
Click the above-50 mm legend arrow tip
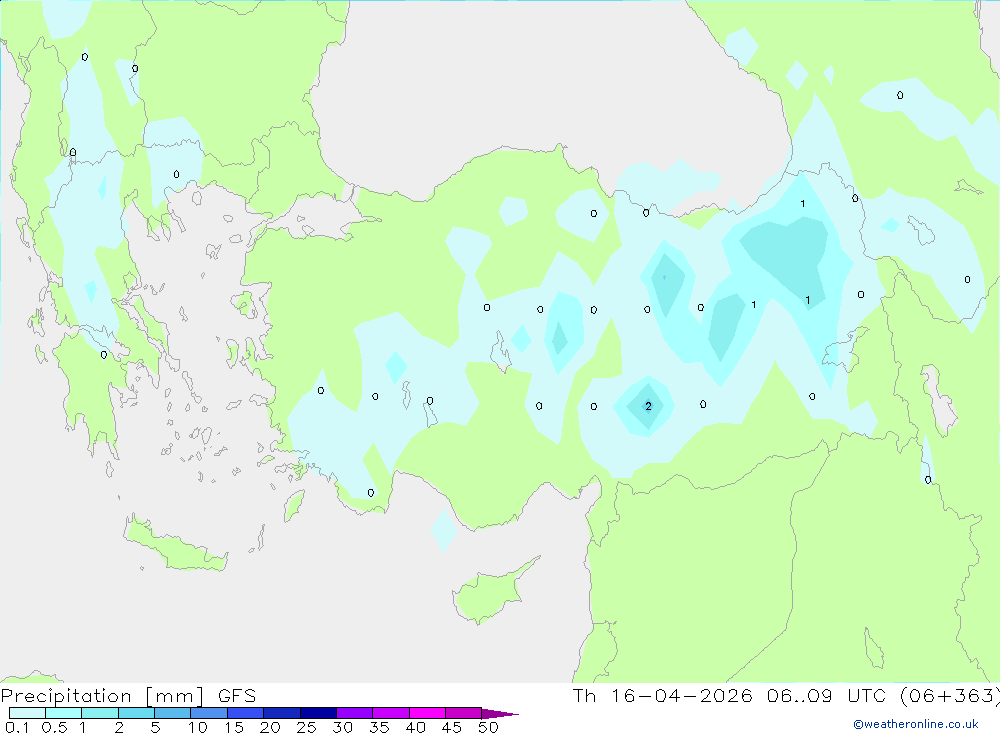(500, 714)
